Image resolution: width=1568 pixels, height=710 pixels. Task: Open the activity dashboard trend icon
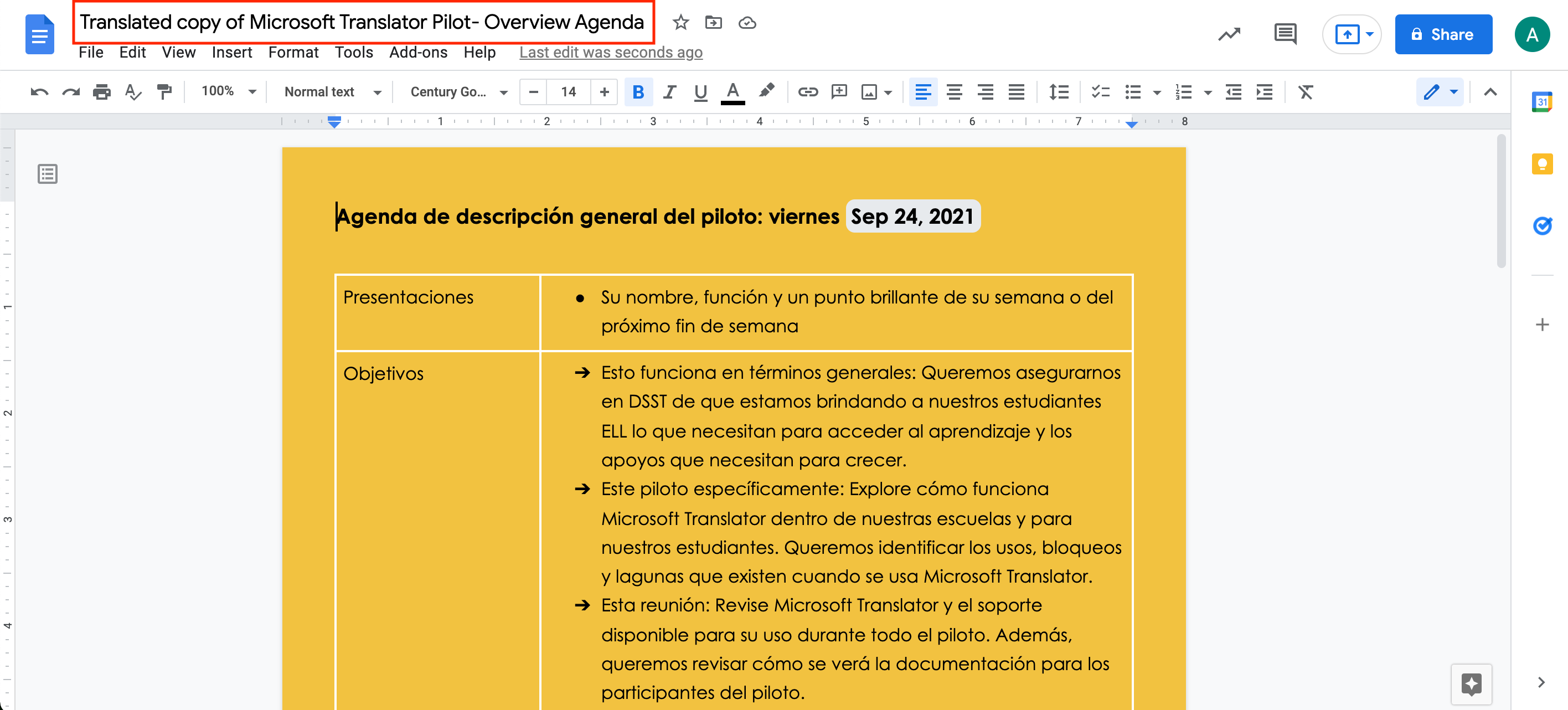1229,34
